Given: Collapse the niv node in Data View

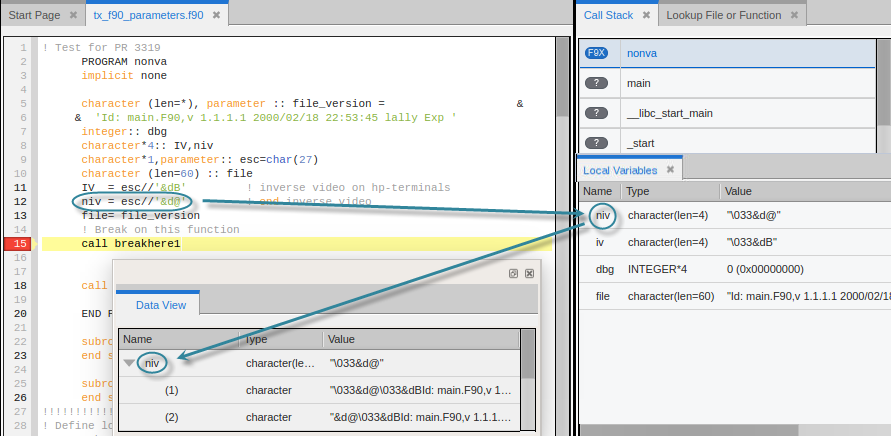Looking at the screenshot, I should [129, 364].
